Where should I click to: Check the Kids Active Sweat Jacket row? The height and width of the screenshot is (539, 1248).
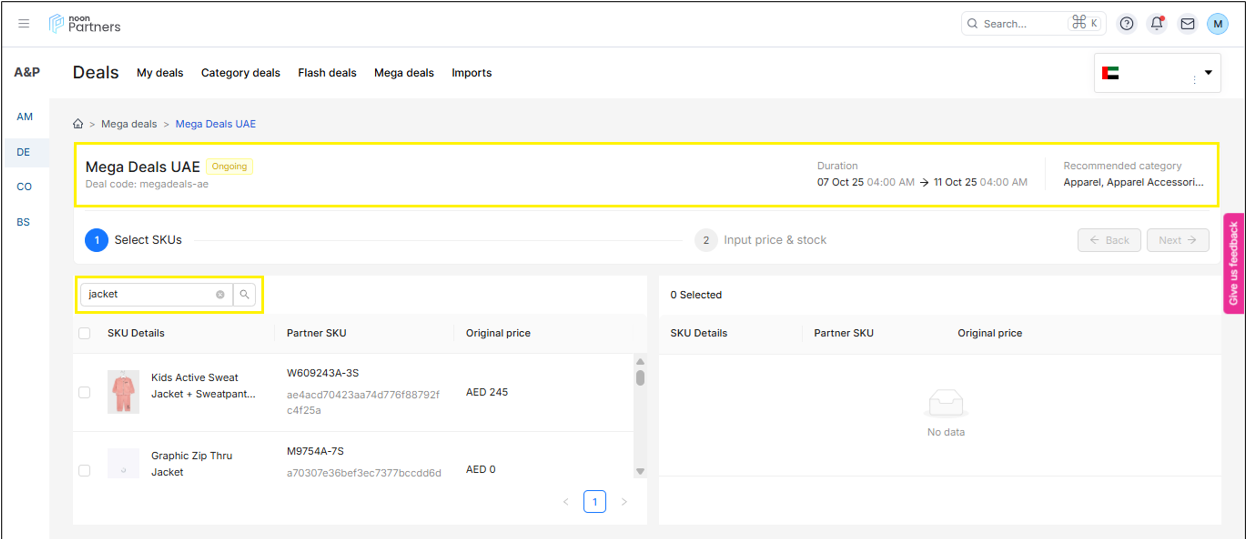85,393
